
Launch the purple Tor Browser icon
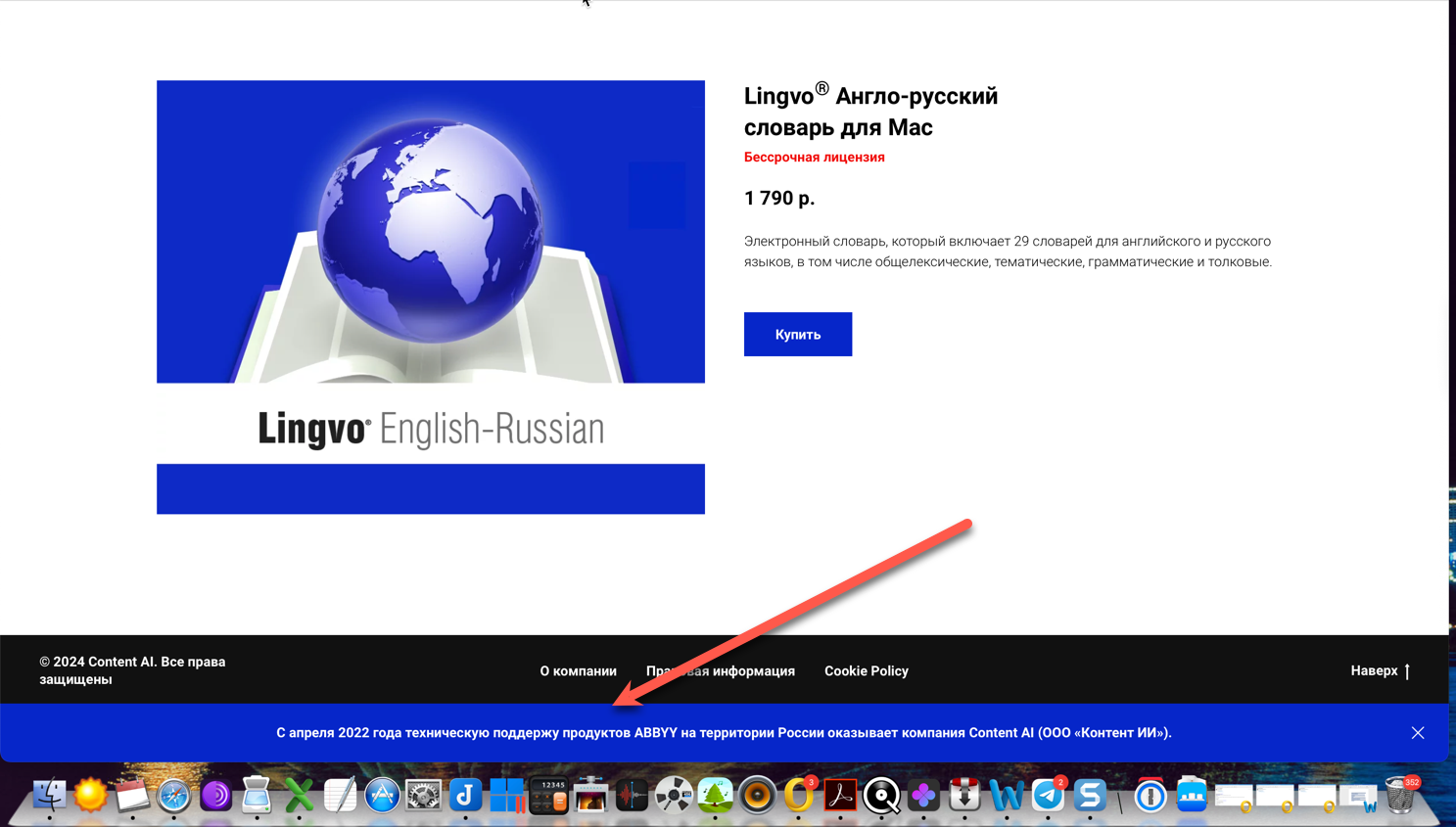tap(215, 795)
